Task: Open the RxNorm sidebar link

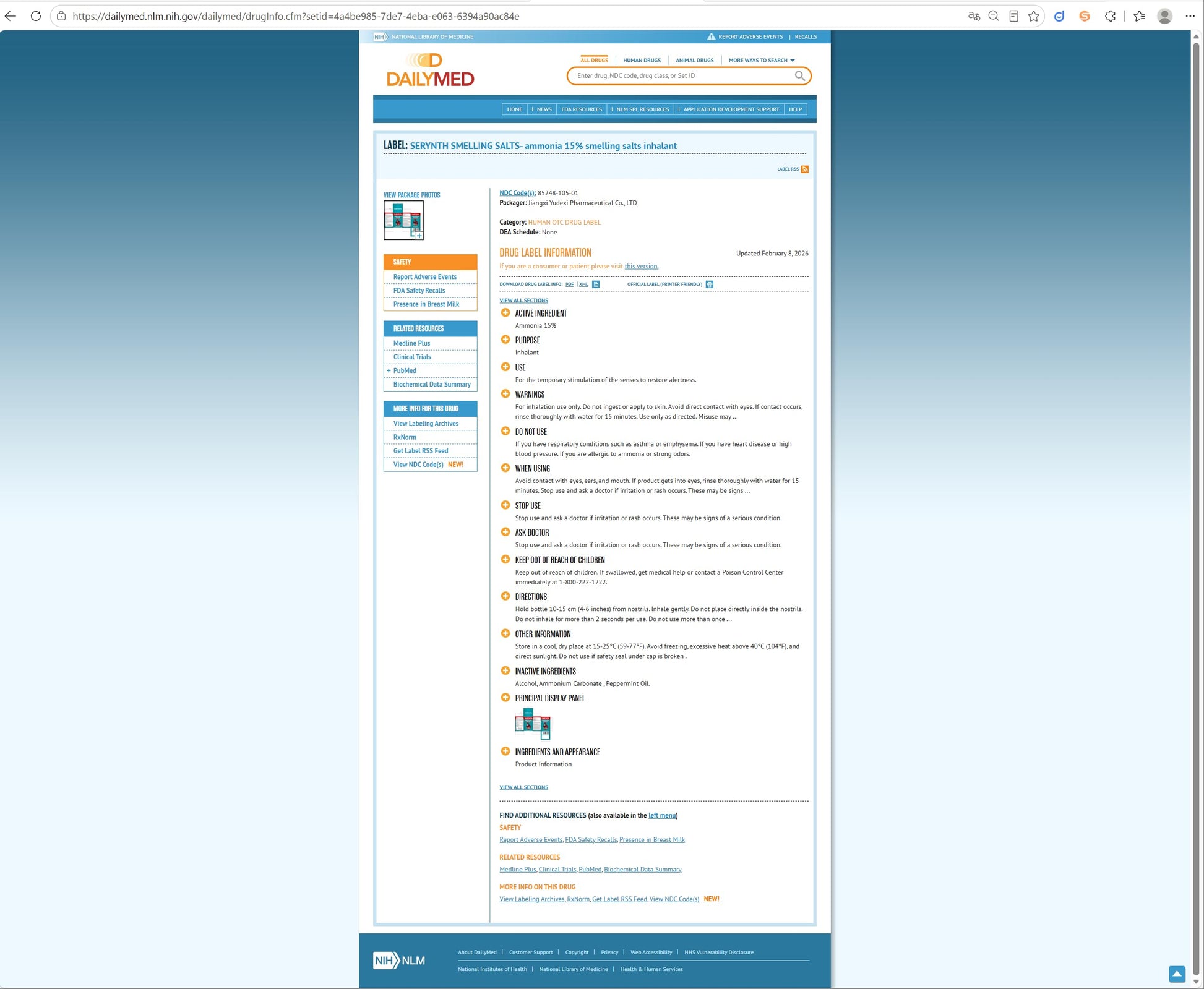Action: pyautogui.click(x=405, y=437)
